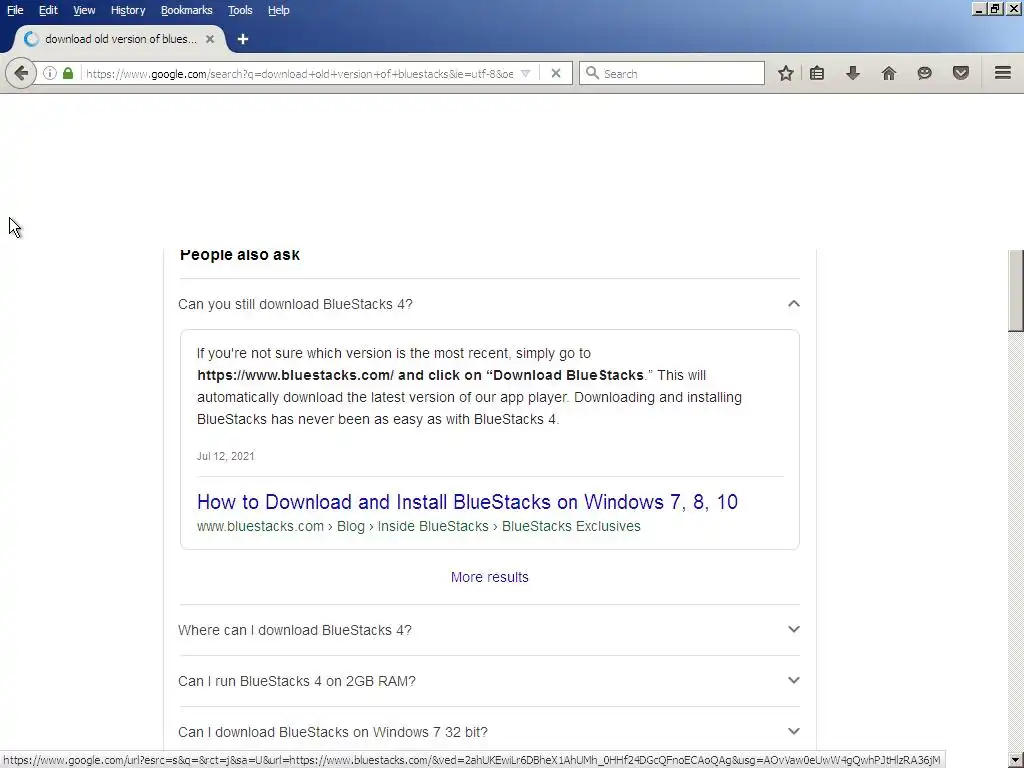Open the File menu

click(x=15, y=10)
